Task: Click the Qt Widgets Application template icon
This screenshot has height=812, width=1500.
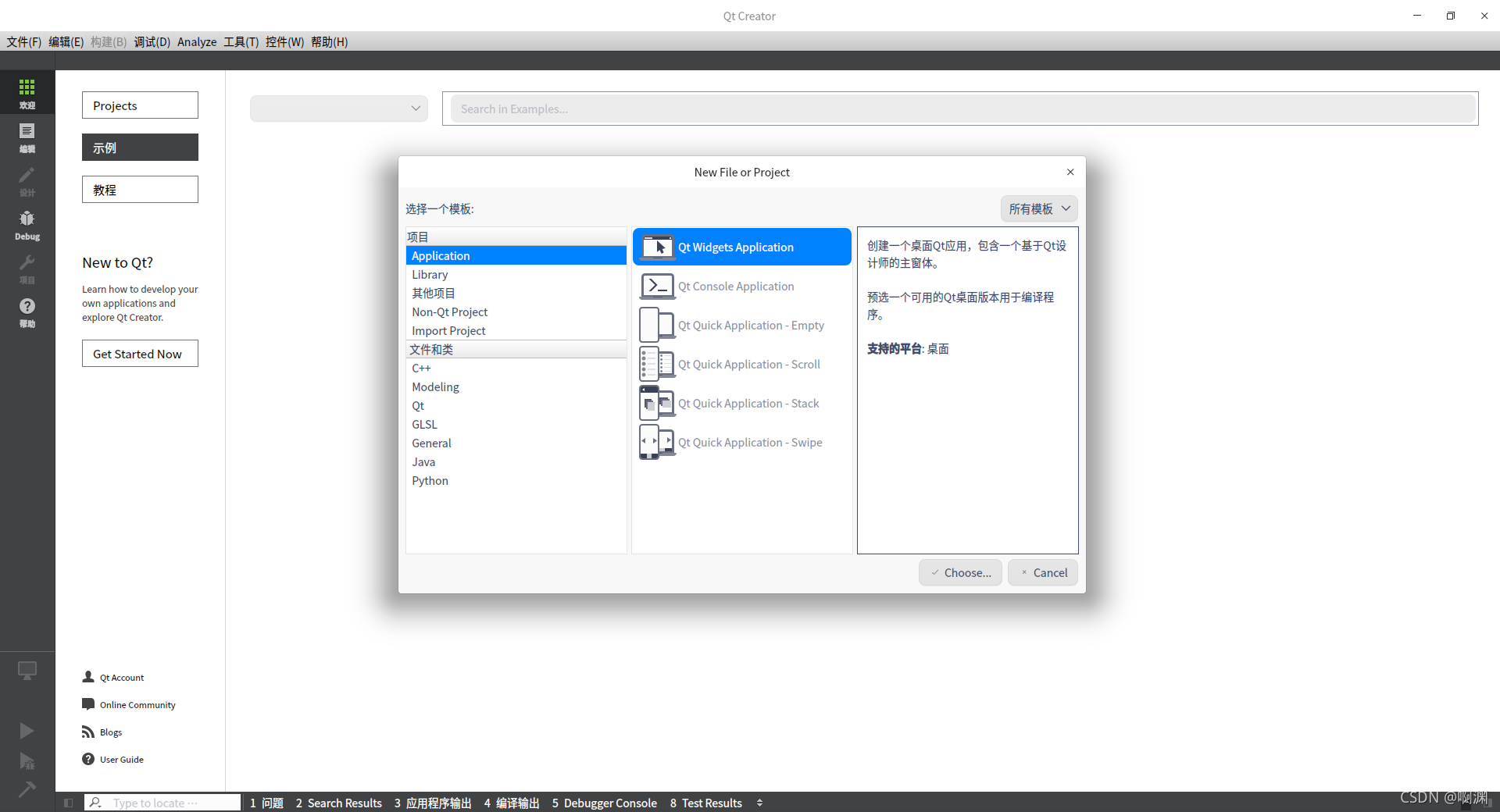Action: tap(657, 247)
